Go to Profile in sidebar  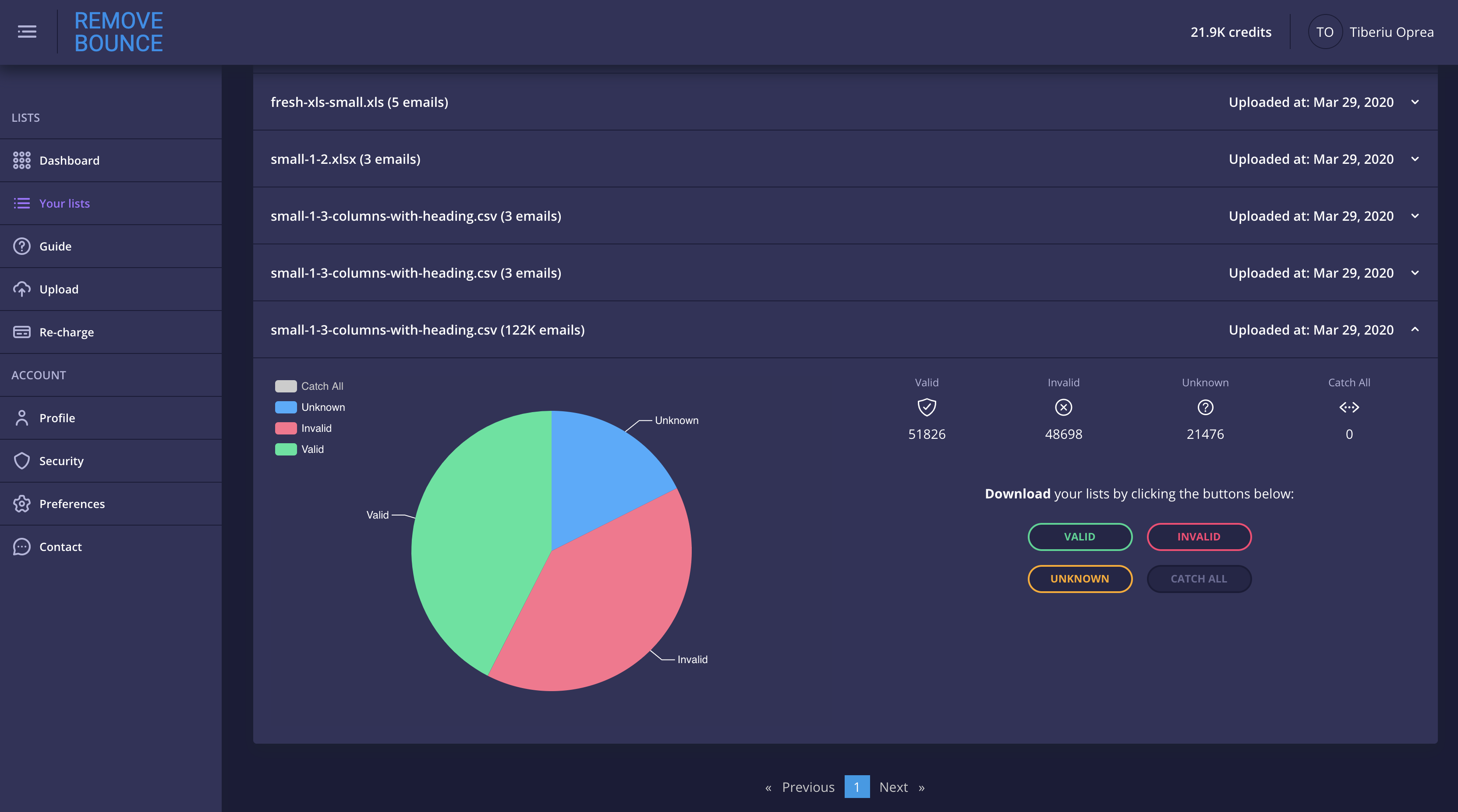(x=57, y=417)
